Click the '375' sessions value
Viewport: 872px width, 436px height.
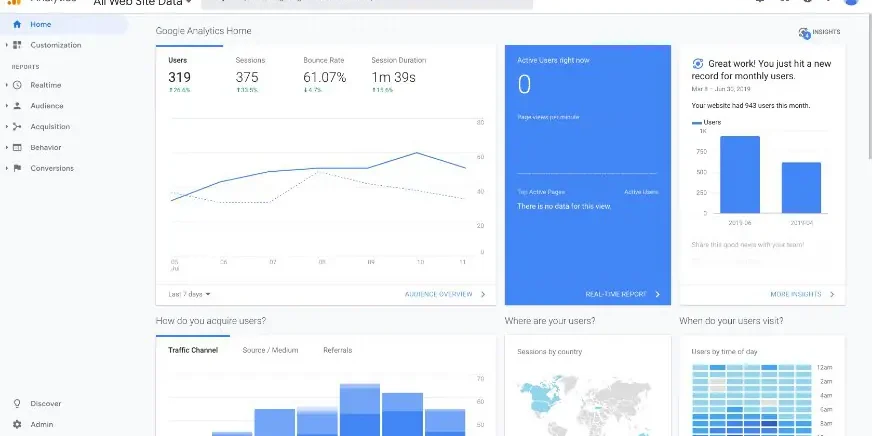(x=247, y=77)
